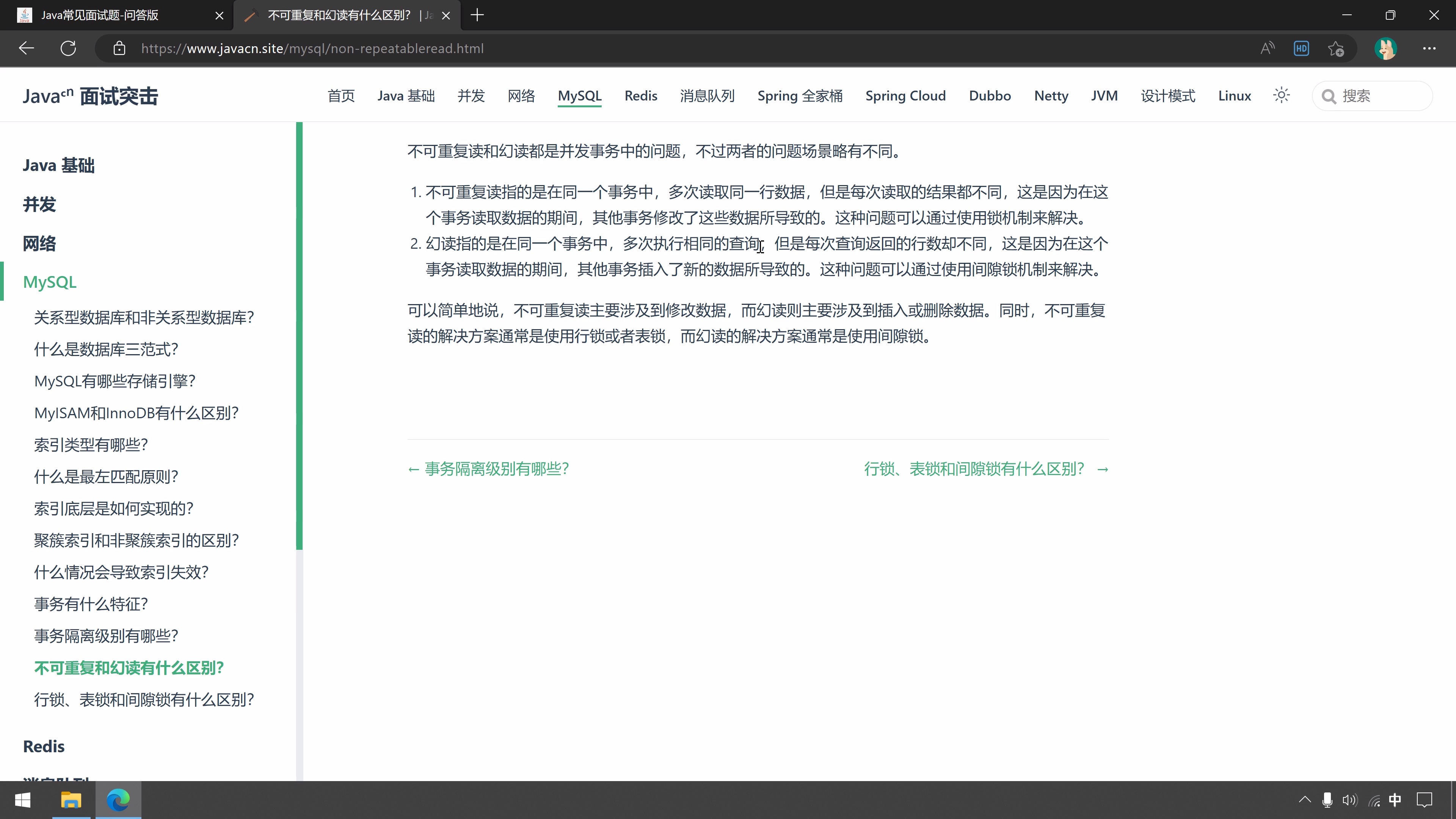Click inside the 搜索 search input field
1456x819 pixels.
pyautogui.click(x=1379, y=96)
